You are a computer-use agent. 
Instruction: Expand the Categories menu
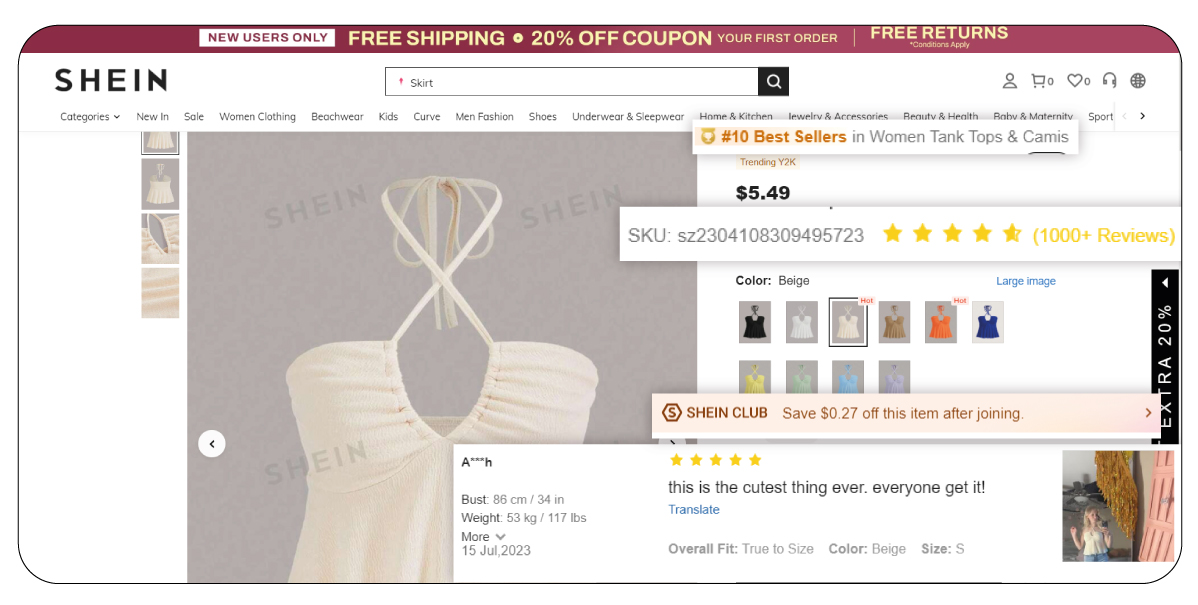(88, 116)
